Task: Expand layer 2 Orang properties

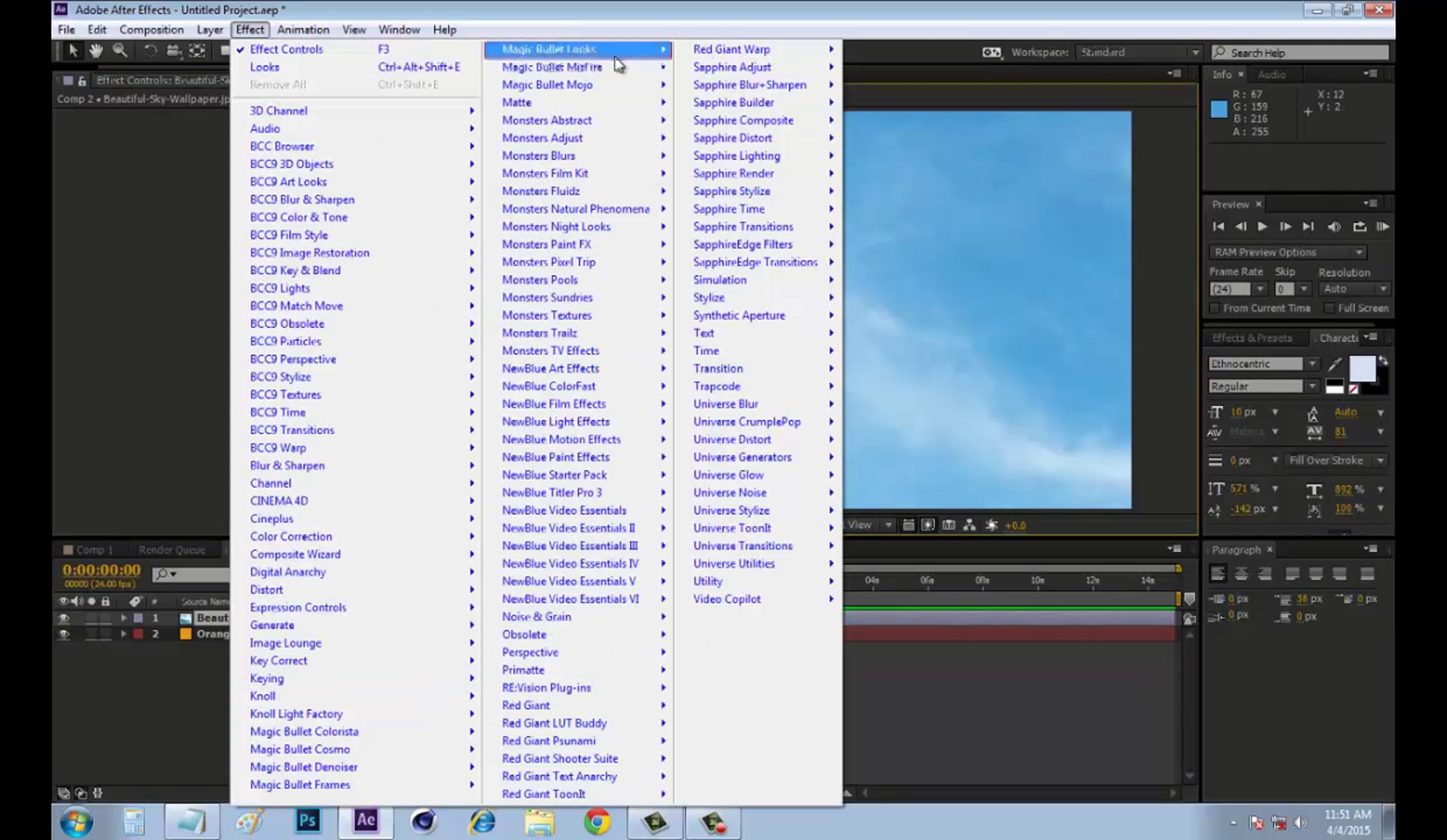Action: pyautogui.click(x=123, y=634)
